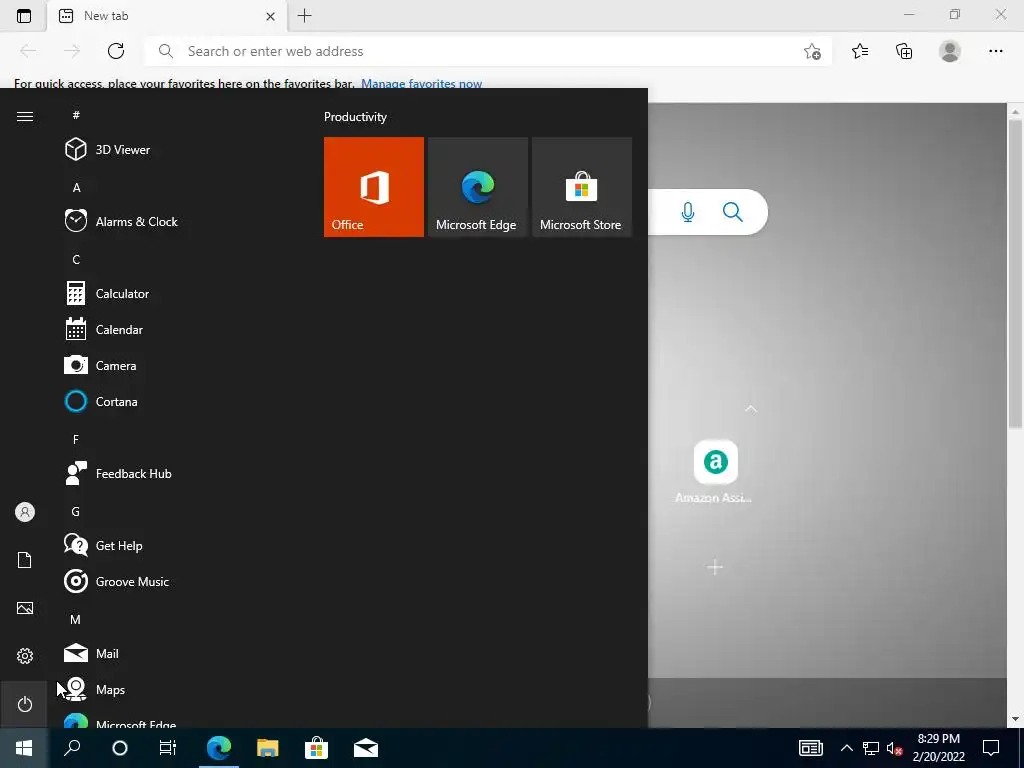Open Microsoft Store from taskbar
Image resolution: width=1024 pixels, height=768 pixels.
[316, 748]
